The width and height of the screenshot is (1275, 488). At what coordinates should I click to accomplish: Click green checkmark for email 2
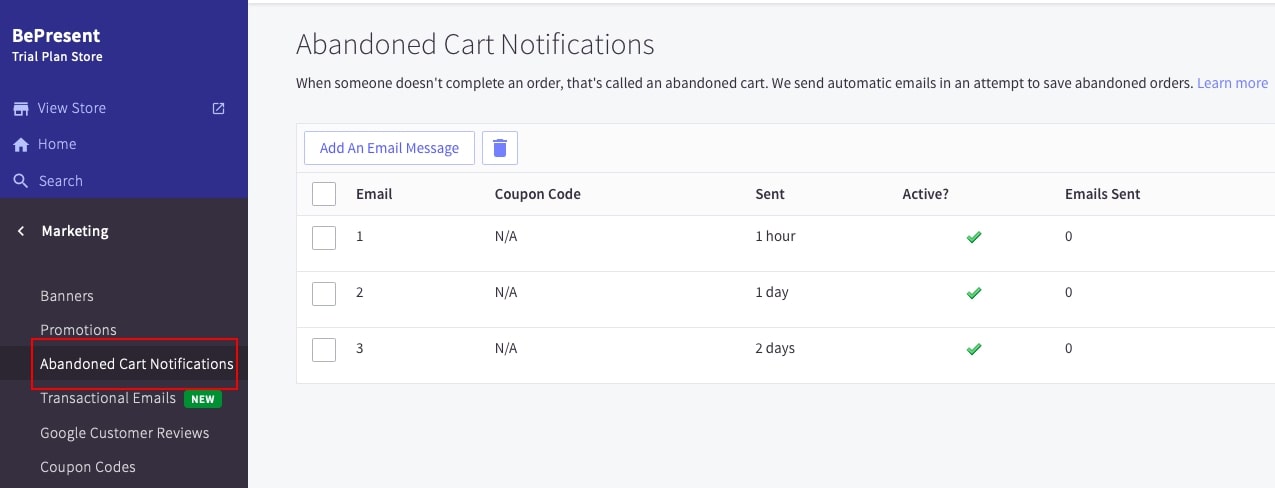pyautogui.click(x=973, y=293)
